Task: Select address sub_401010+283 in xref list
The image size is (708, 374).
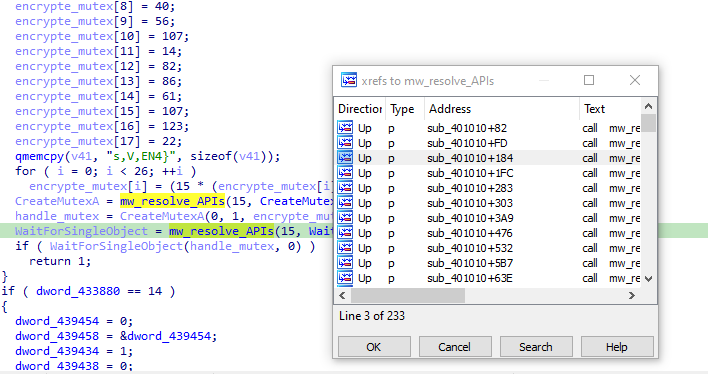Action: [470, 188]
